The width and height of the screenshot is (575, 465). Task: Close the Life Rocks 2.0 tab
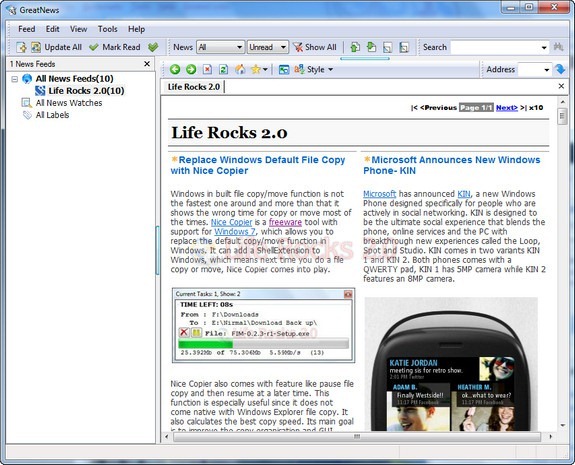(561, 86)
